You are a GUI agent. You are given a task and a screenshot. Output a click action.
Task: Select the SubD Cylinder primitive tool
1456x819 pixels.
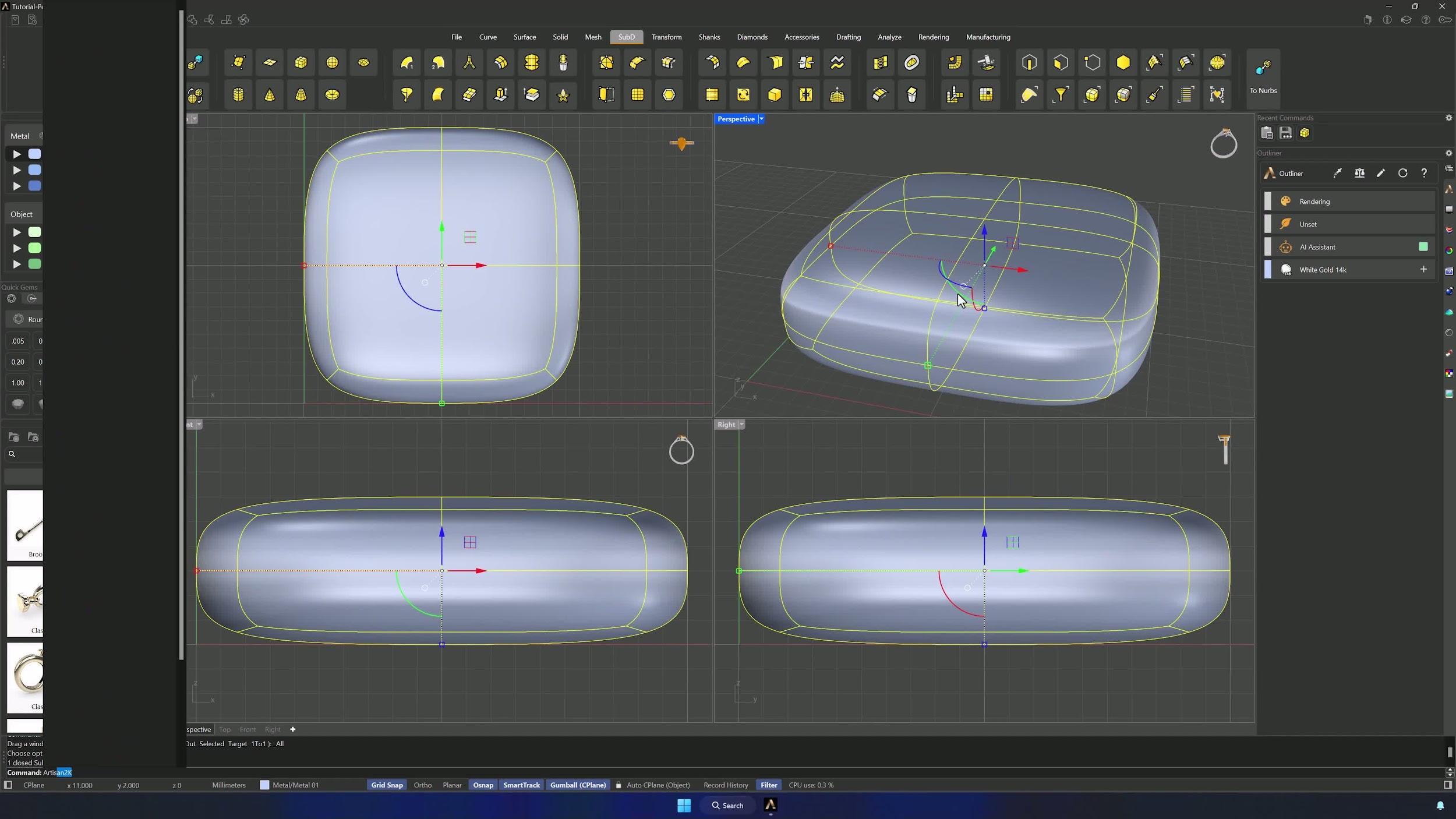coord(238,94)
